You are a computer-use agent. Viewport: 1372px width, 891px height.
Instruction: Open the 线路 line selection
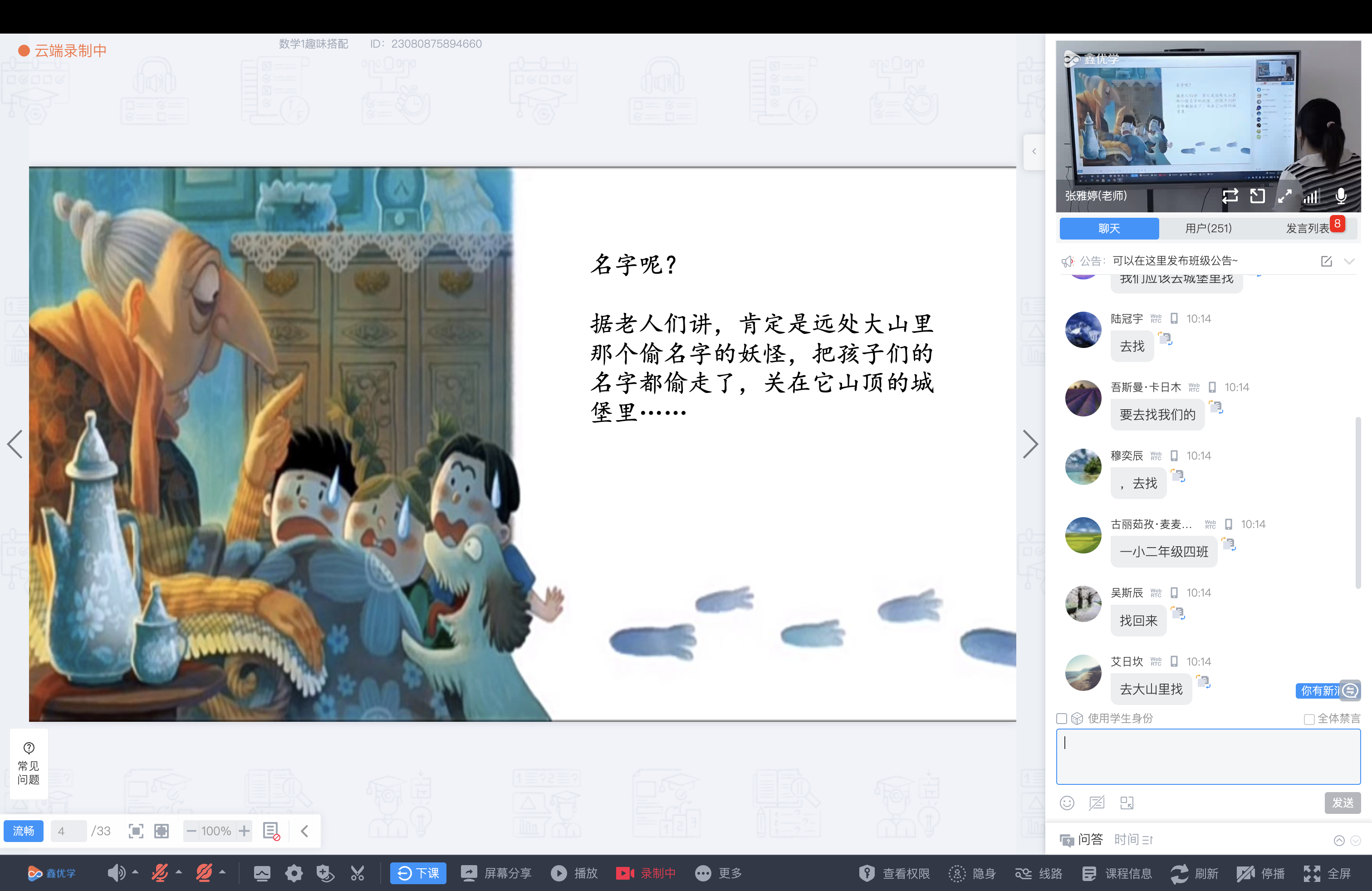coord(1039,874)
